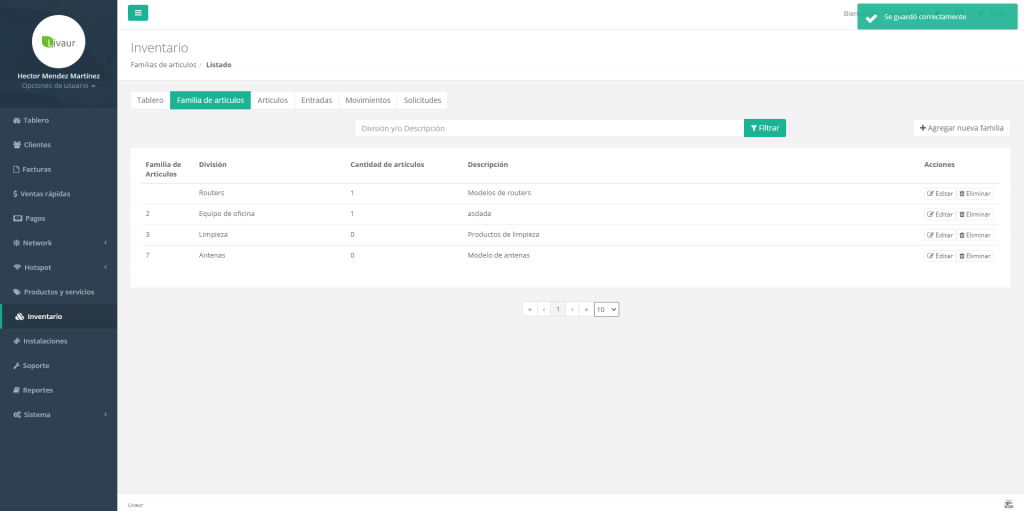Viewport: 1024px width, 511px height.
Task: Click the Modelos de routers description
Action: 499,193
